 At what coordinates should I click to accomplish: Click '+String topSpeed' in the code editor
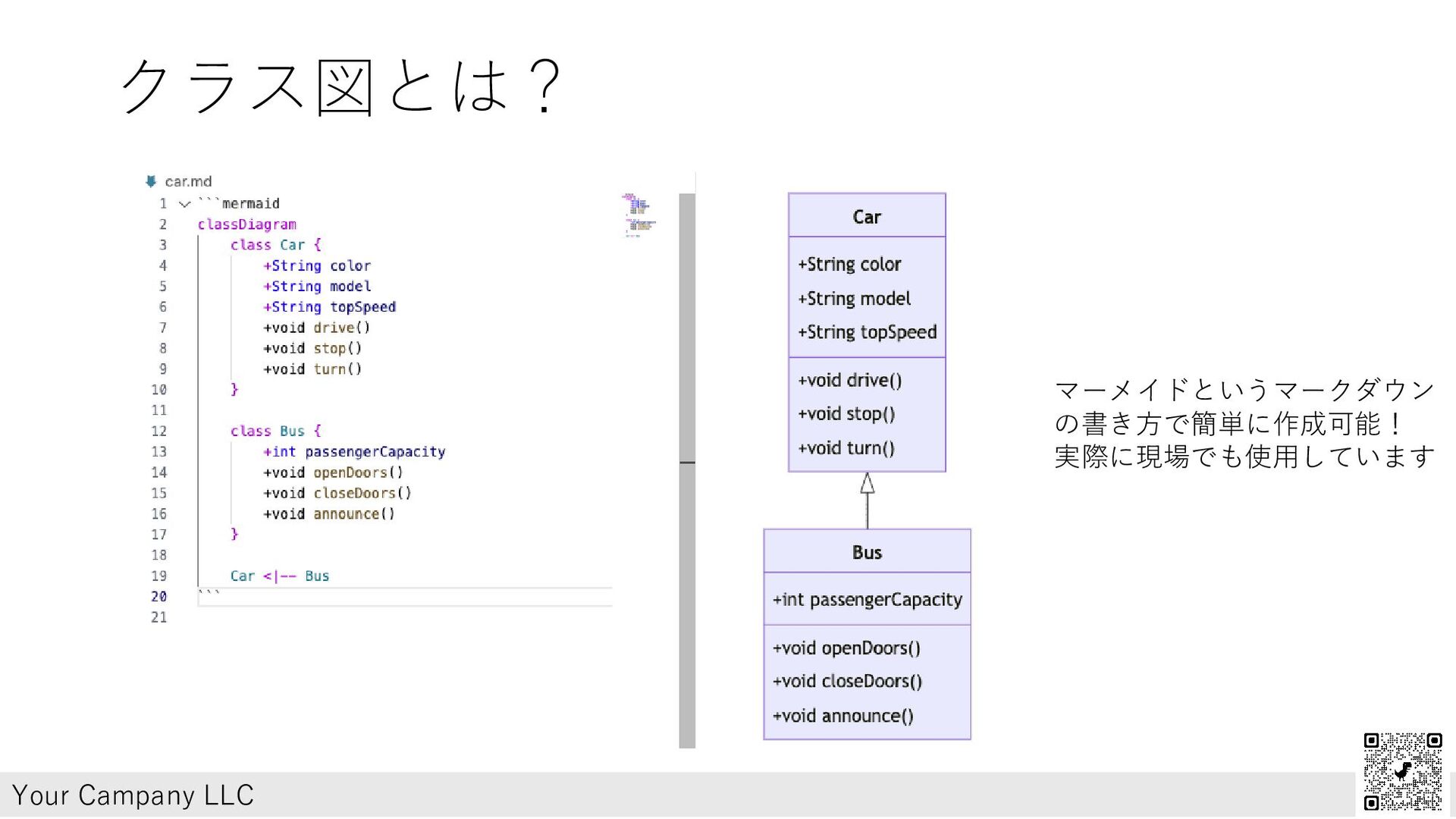click(329, 307)
